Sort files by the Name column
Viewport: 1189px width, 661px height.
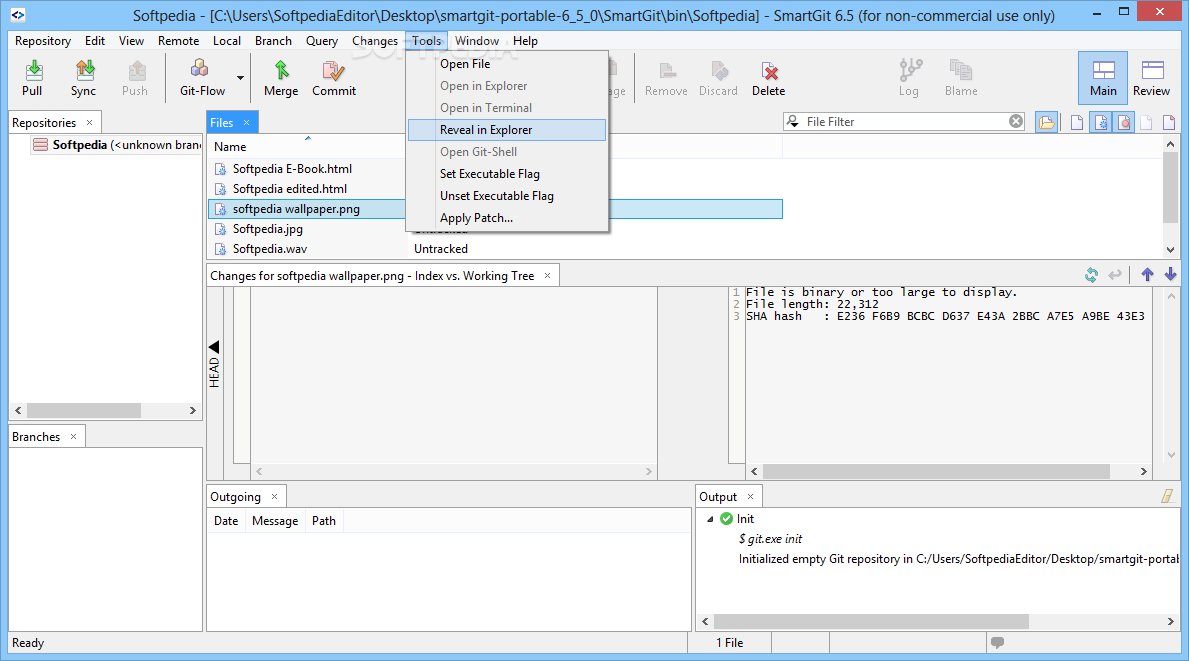(x=307, y=147)
